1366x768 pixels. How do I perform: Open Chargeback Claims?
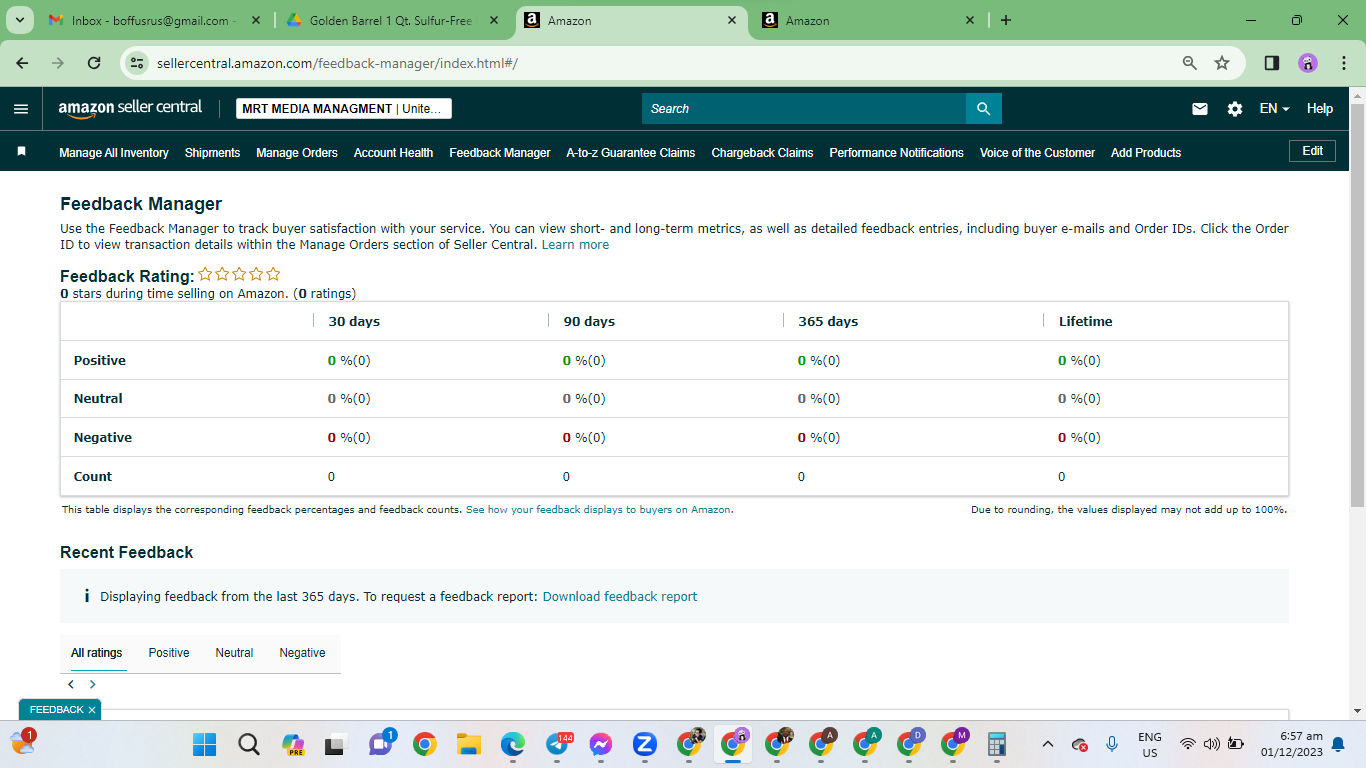click(762, 153)
